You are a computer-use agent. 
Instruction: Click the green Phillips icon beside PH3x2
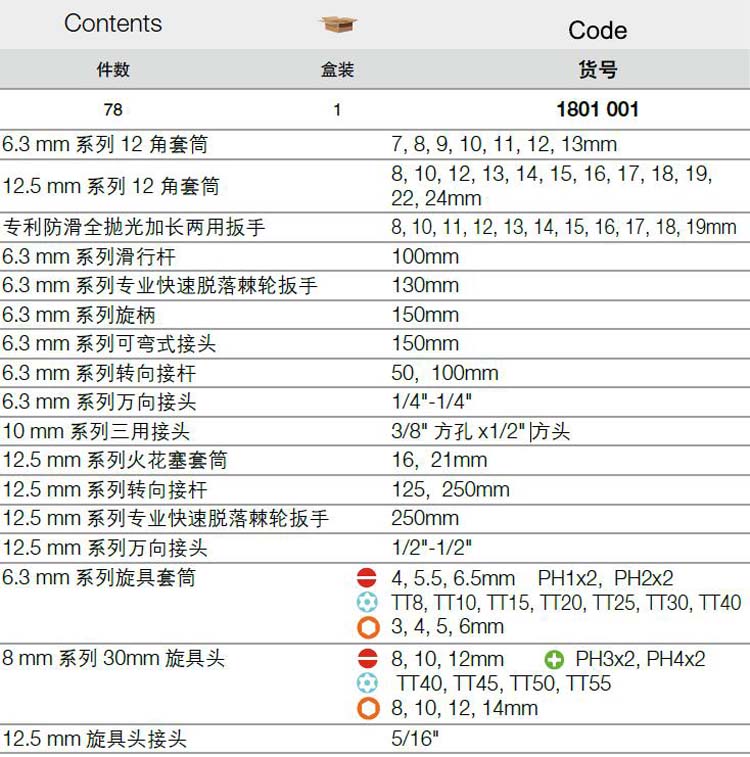(x=554, y=659)
